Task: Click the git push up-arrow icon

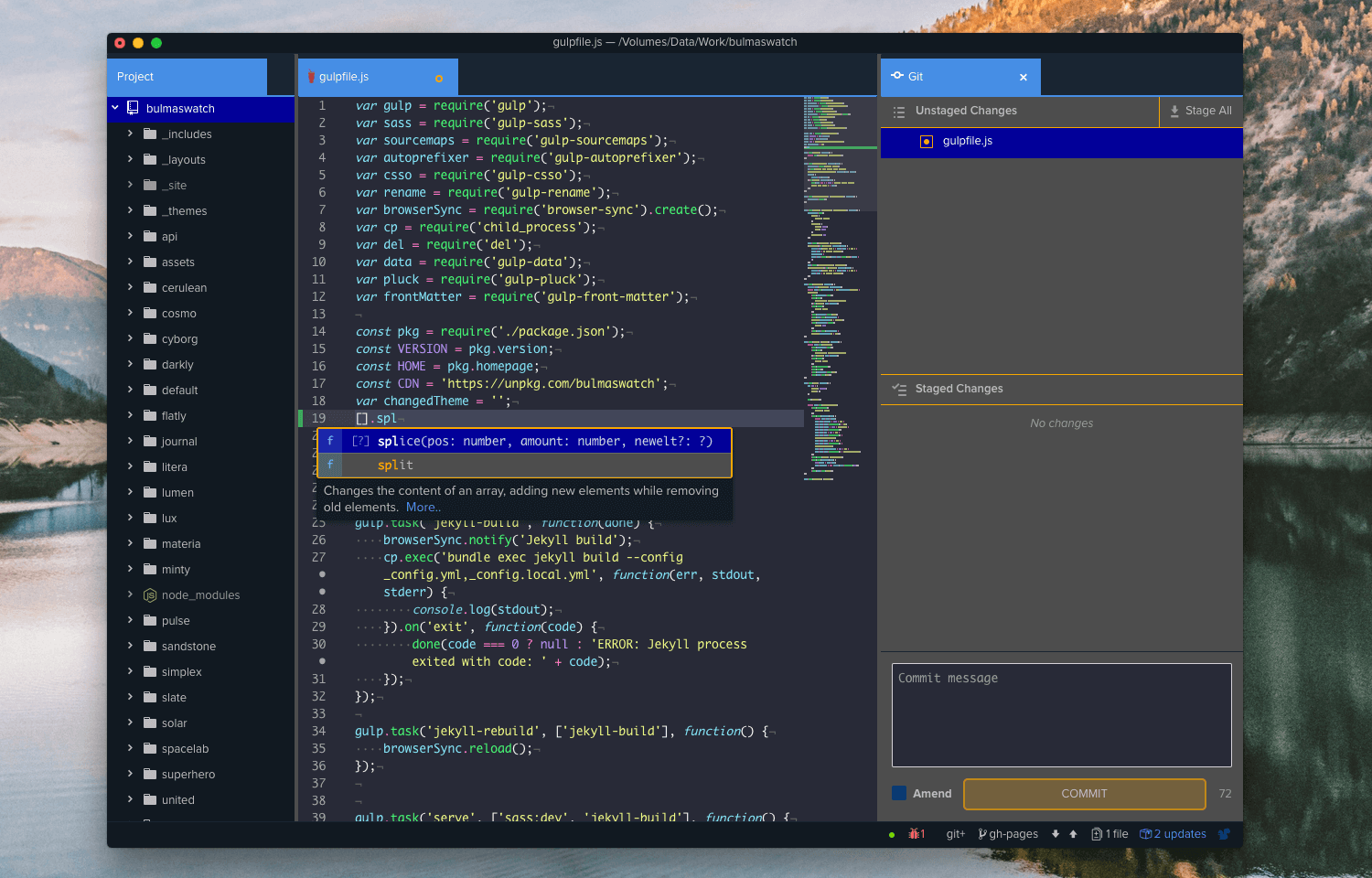Action: point(1073,834)
